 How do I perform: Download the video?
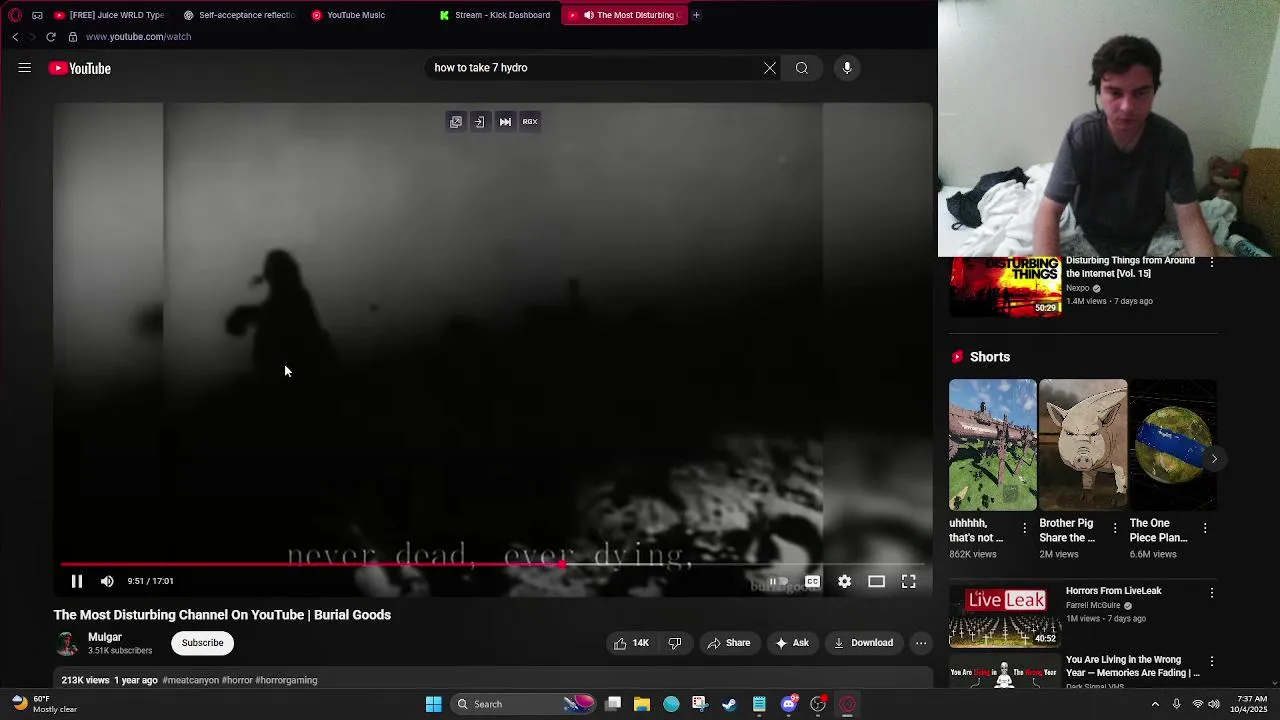point(864,643)
